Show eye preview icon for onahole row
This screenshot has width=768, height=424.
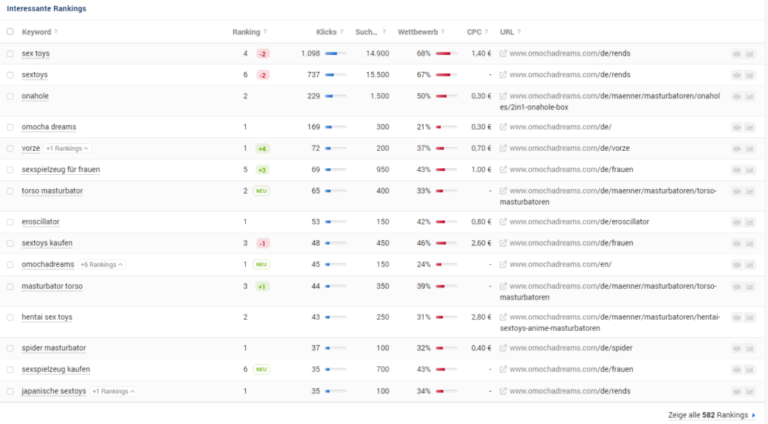click(737, 96)
